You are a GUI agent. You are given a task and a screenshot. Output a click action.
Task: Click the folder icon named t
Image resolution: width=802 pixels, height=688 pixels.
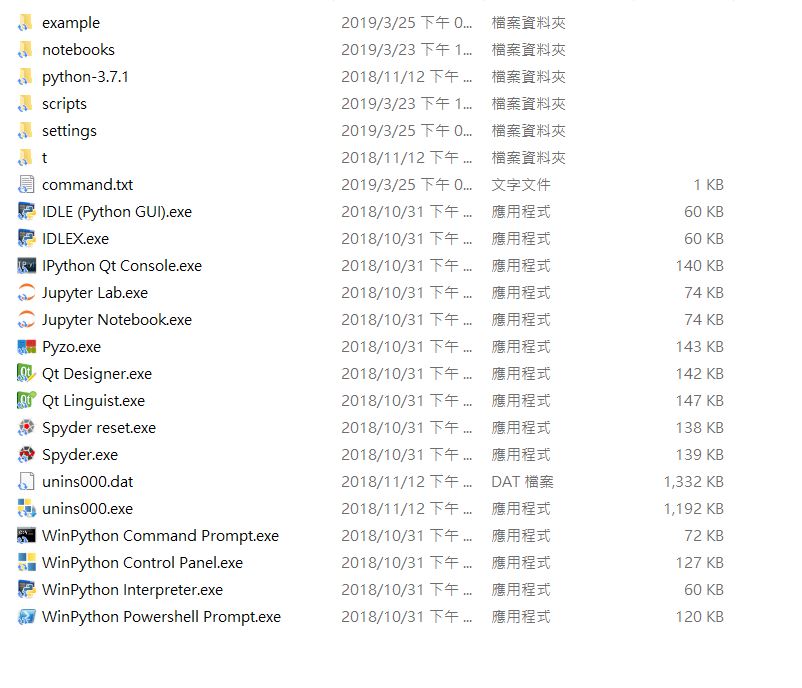(26, 158)
